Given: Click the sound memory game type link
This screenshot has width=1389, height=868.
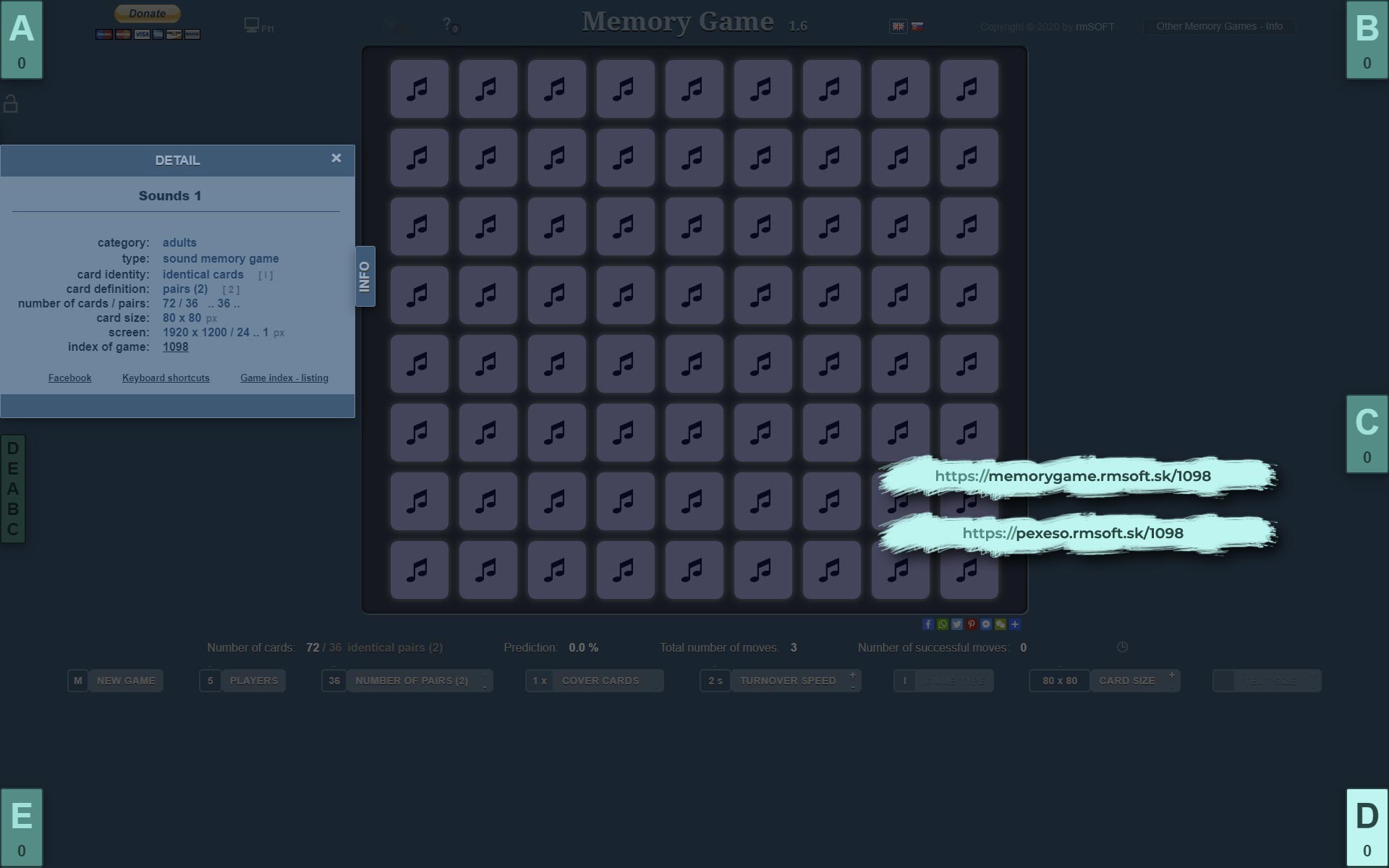Looking at the screenshot, I should point(221,259).
